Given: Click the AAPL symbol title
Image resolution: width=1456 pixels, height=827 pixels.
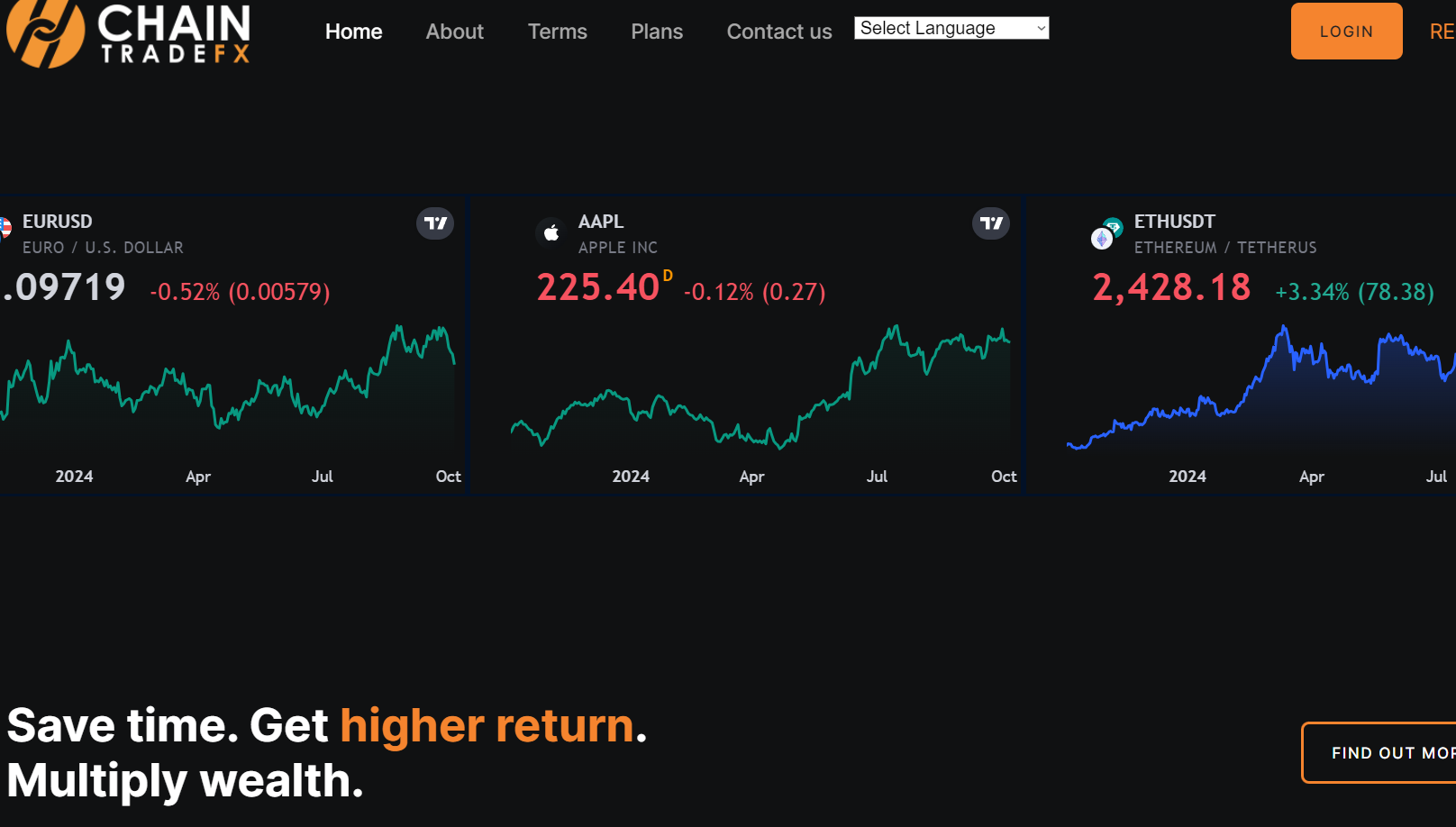Looking at the screenshot, I should coord(601,222).
